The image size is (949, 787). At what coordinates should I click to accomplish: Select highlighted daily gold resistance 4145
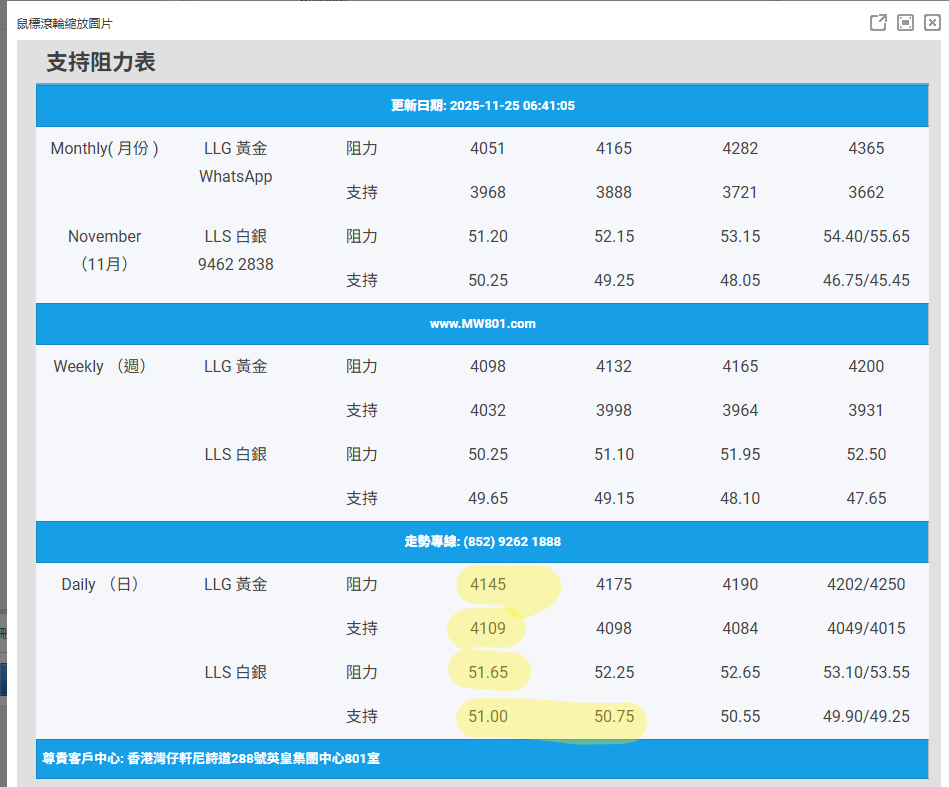(488, 585)
